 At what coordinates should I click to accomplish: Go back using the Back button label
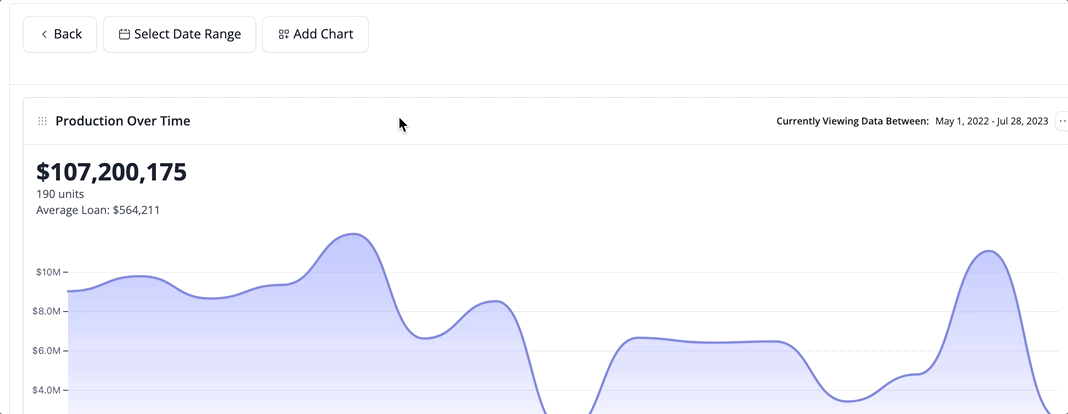click(x=68, y=34)
